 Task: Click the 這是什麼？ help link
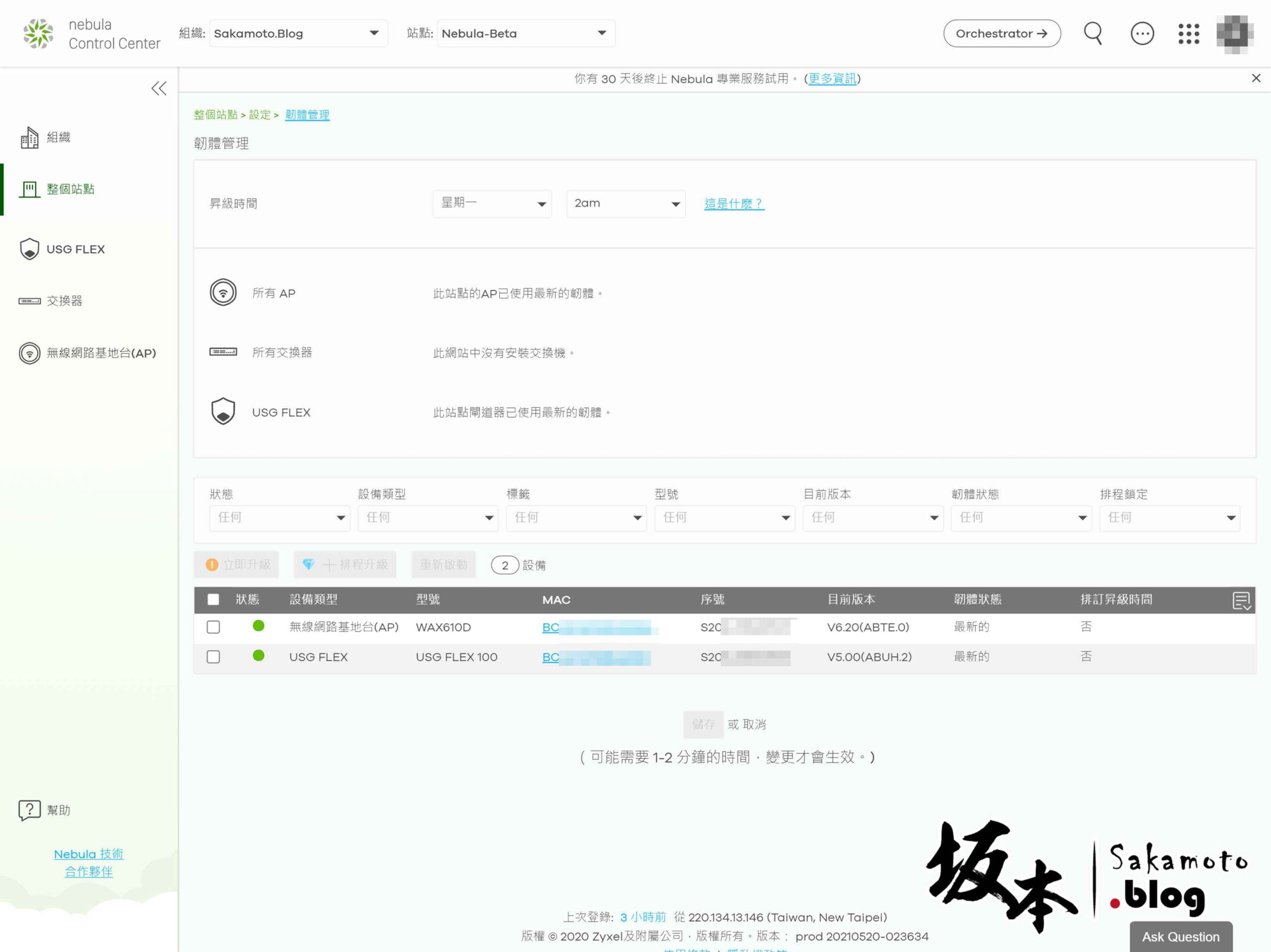[734, 204]
